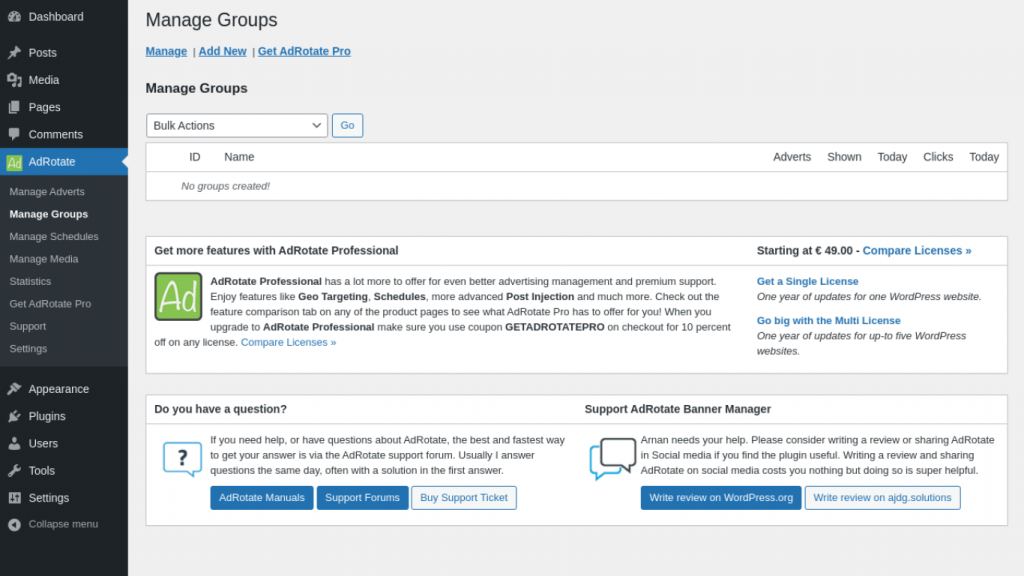Click the Users person icon
This screenshot has height=576, width=1024.
tap(14, 443)
